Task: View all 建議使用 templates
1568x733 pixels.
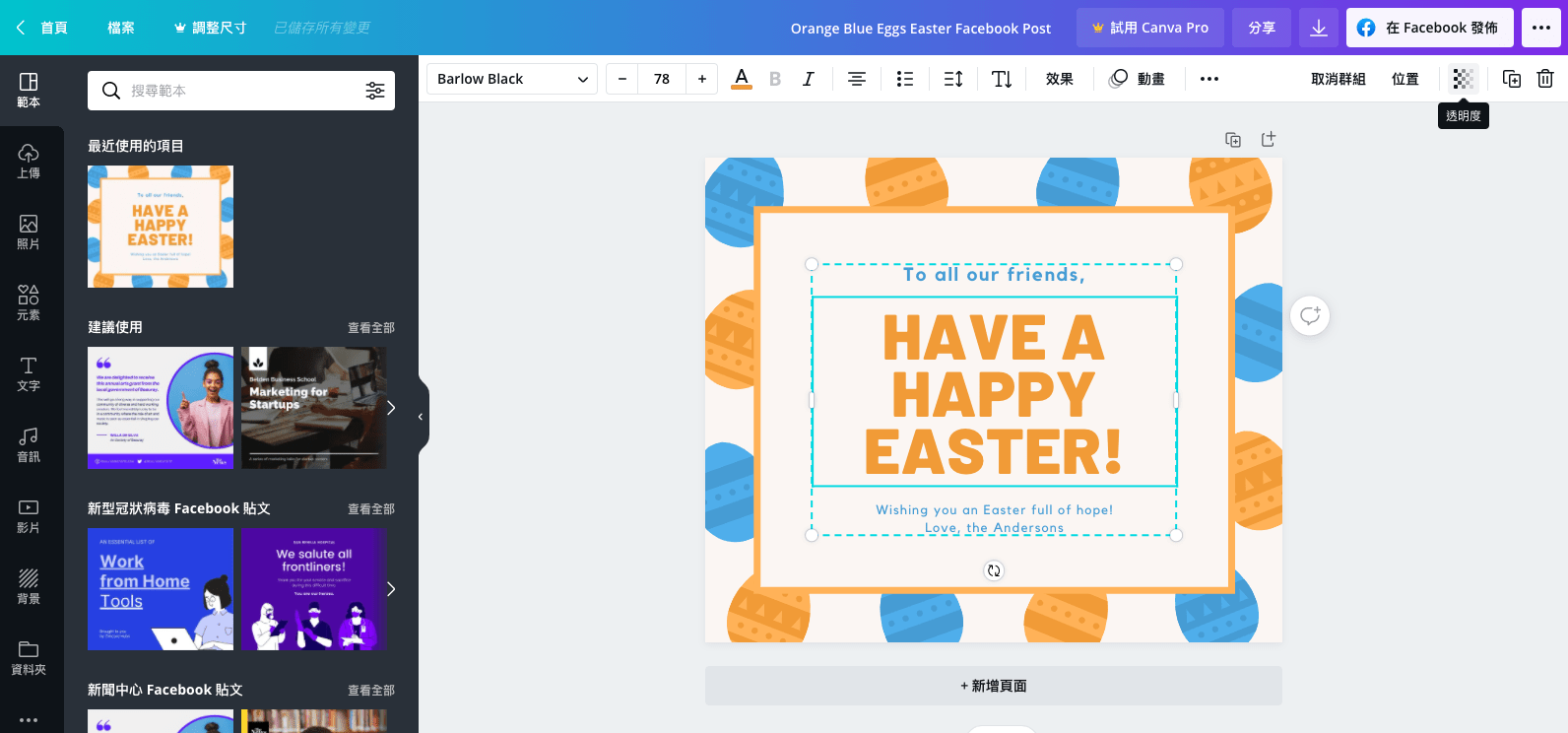Action: pos(371,328)
